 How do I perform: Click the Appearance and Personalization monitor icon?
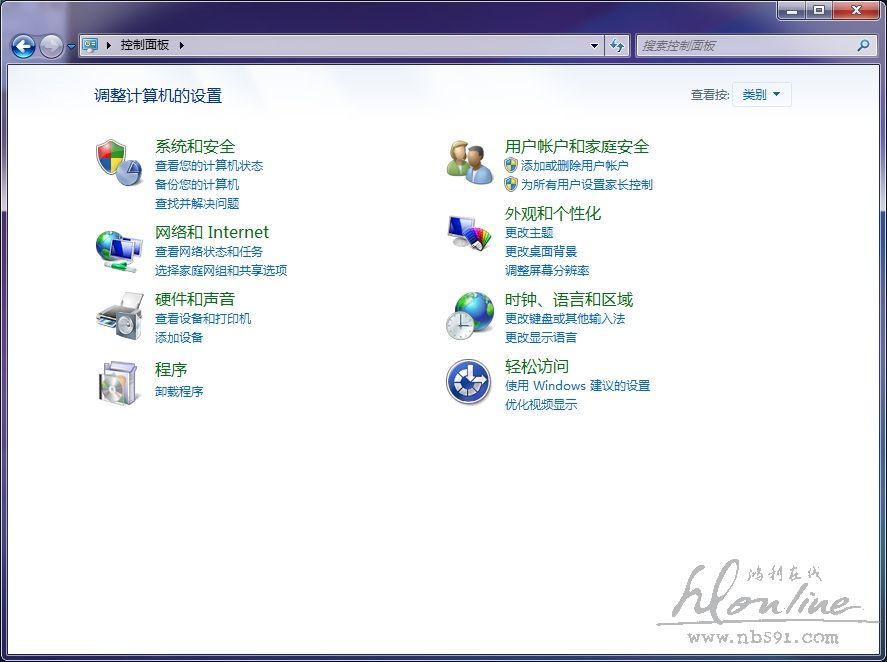(469, 233)
